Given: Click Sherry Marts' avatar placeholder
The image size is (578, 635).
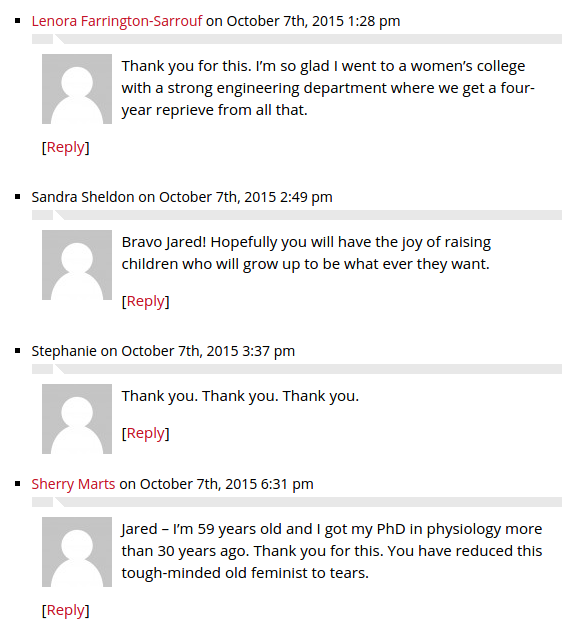Looking at the screenshot, I should (77, 552).
